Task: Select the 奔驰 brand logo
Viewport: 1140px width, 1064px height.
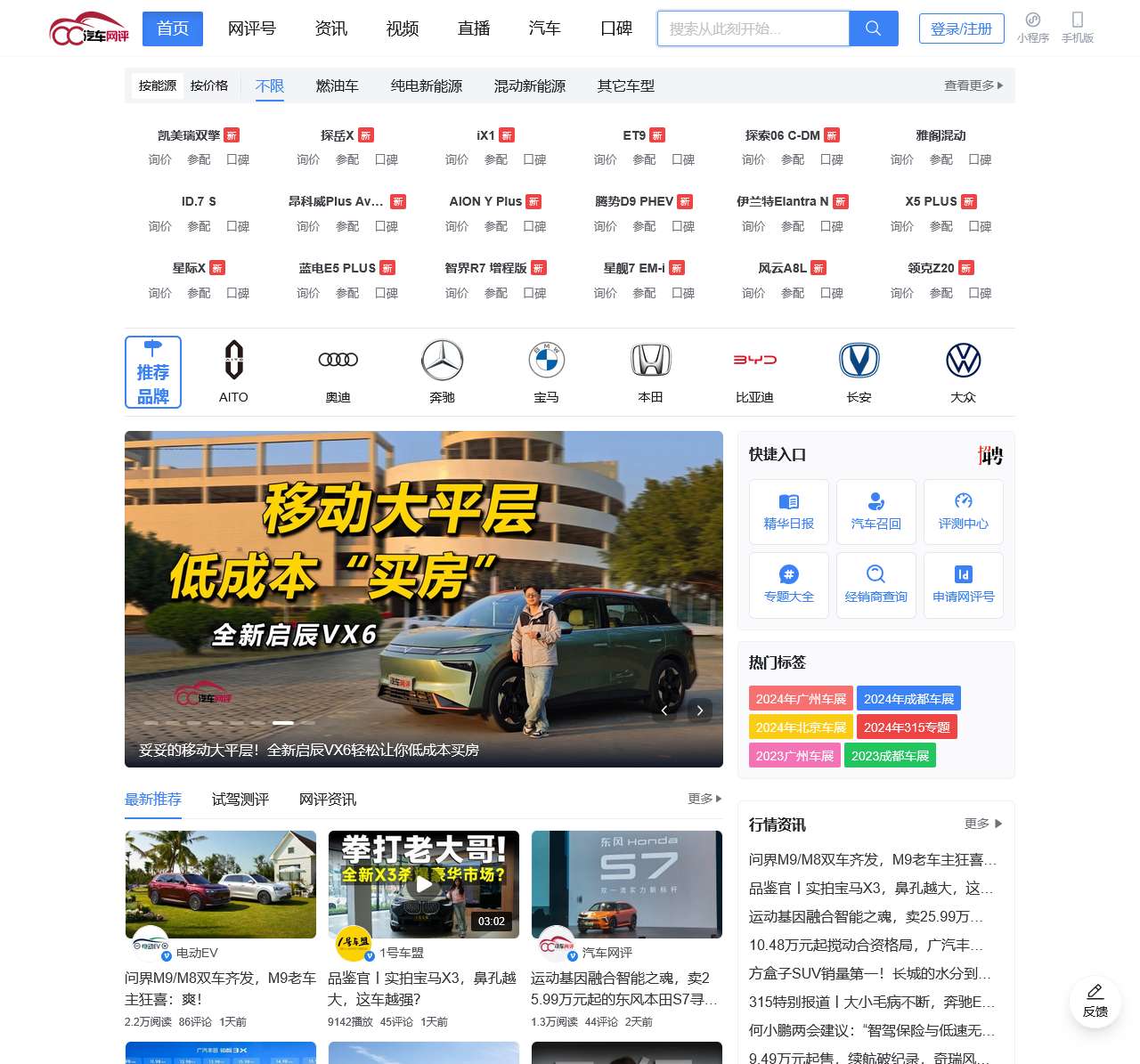Action: point(443,361)
